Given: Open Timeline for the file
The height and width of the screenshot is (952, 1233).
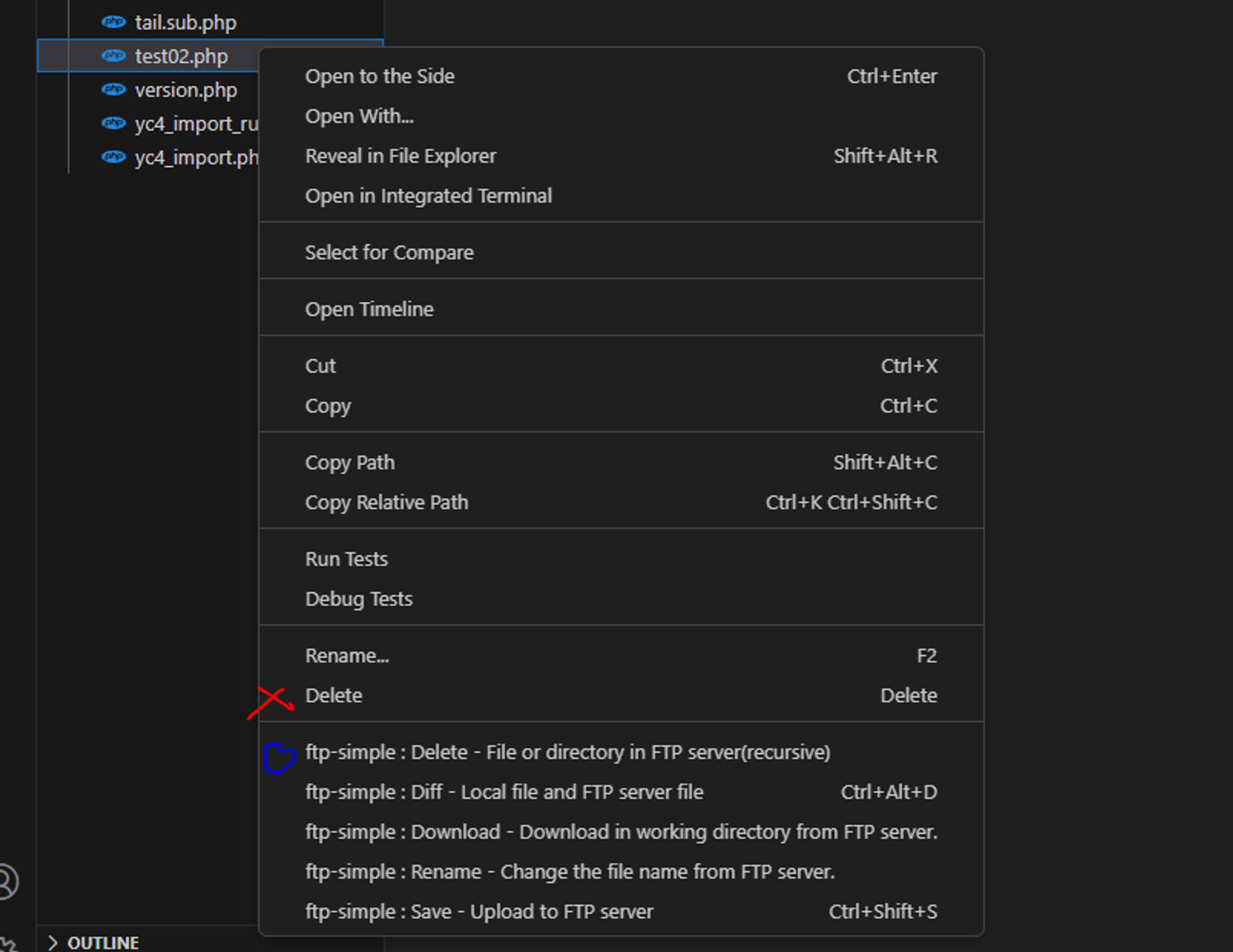Looking at the screenshot, I should point(369,309).
